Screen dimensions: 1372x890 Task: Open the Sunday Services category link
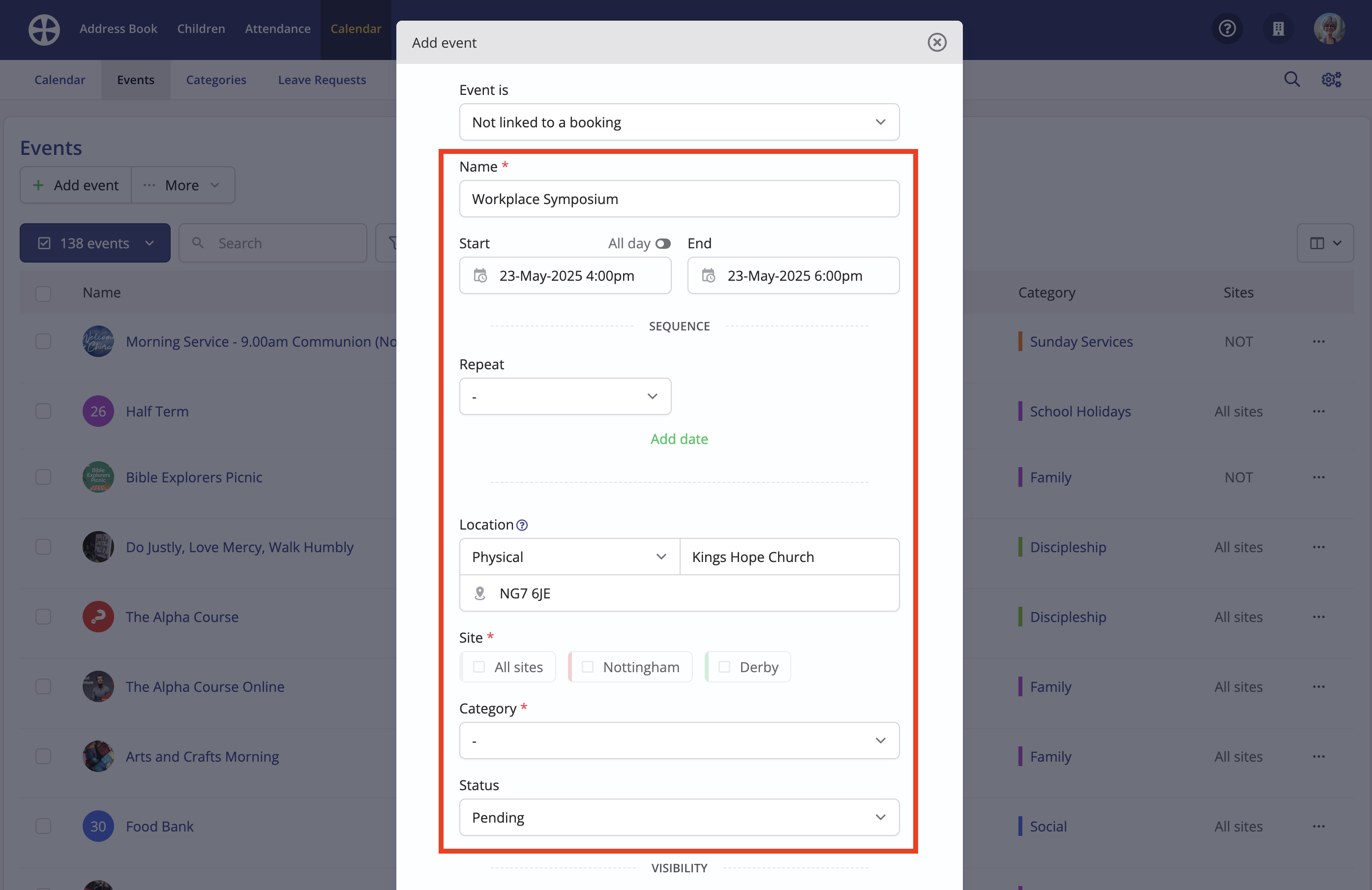pyautogui.click(x=1081, y=342)
